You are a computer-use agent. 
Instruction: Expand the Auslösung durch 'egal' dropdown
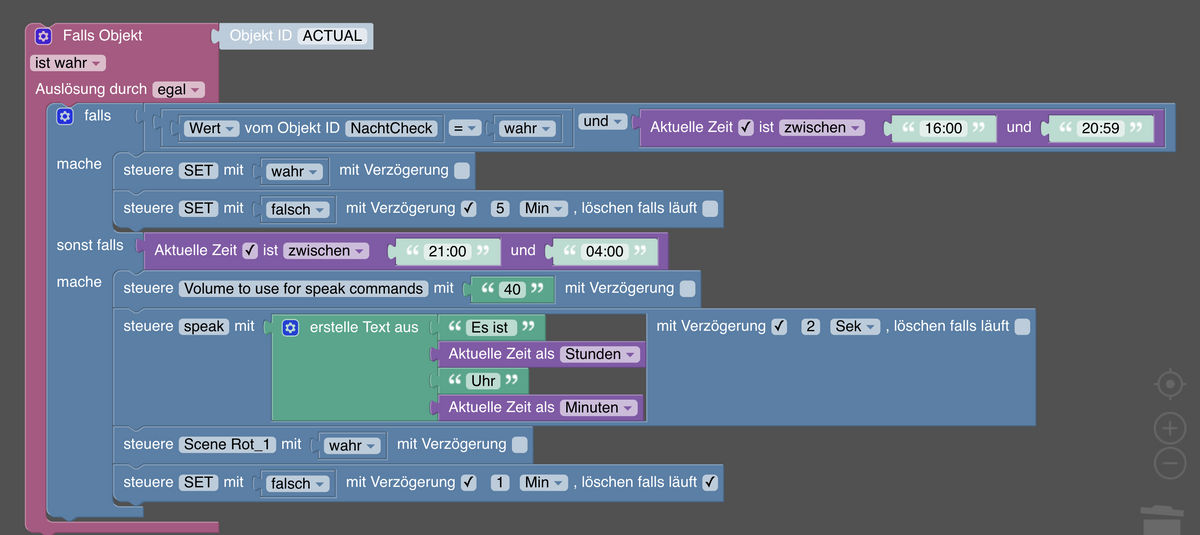[x=179, y=89]
